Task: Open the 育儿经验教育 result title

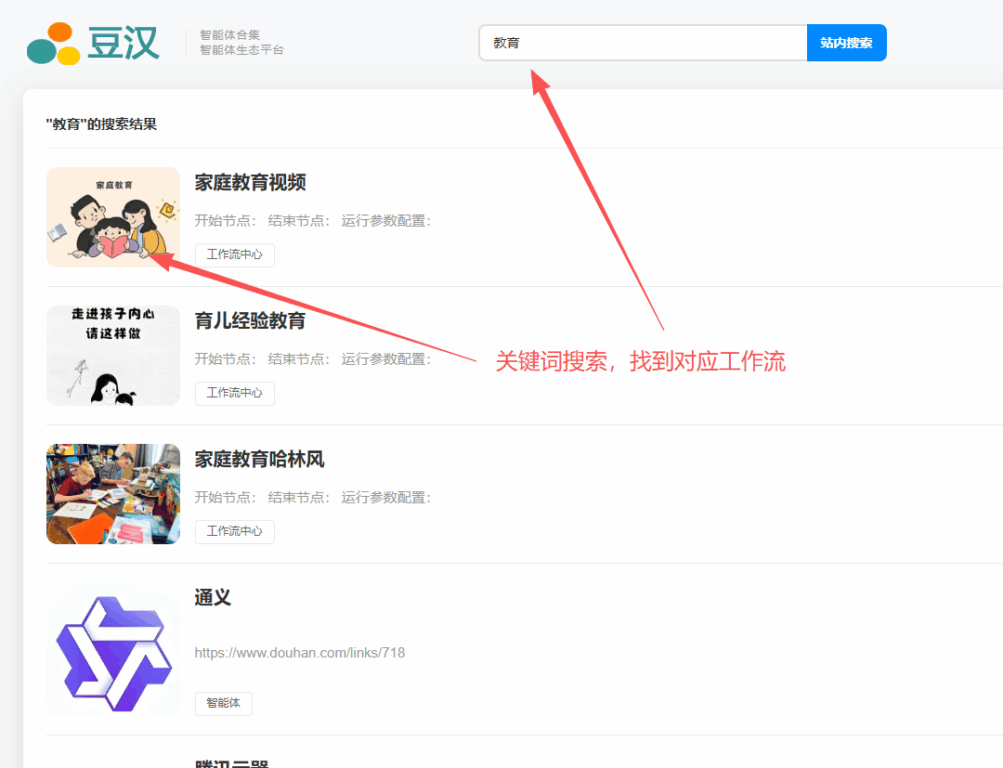Action: [x=250, y=321]
